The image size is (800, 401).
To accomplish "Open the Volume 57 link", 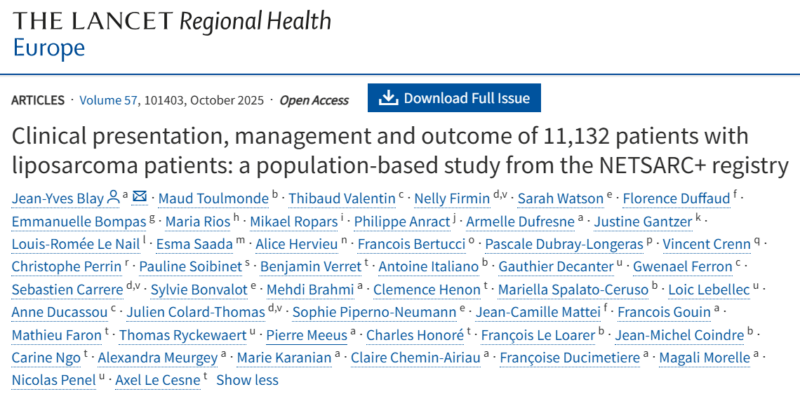I will click(x=108, y=100).
